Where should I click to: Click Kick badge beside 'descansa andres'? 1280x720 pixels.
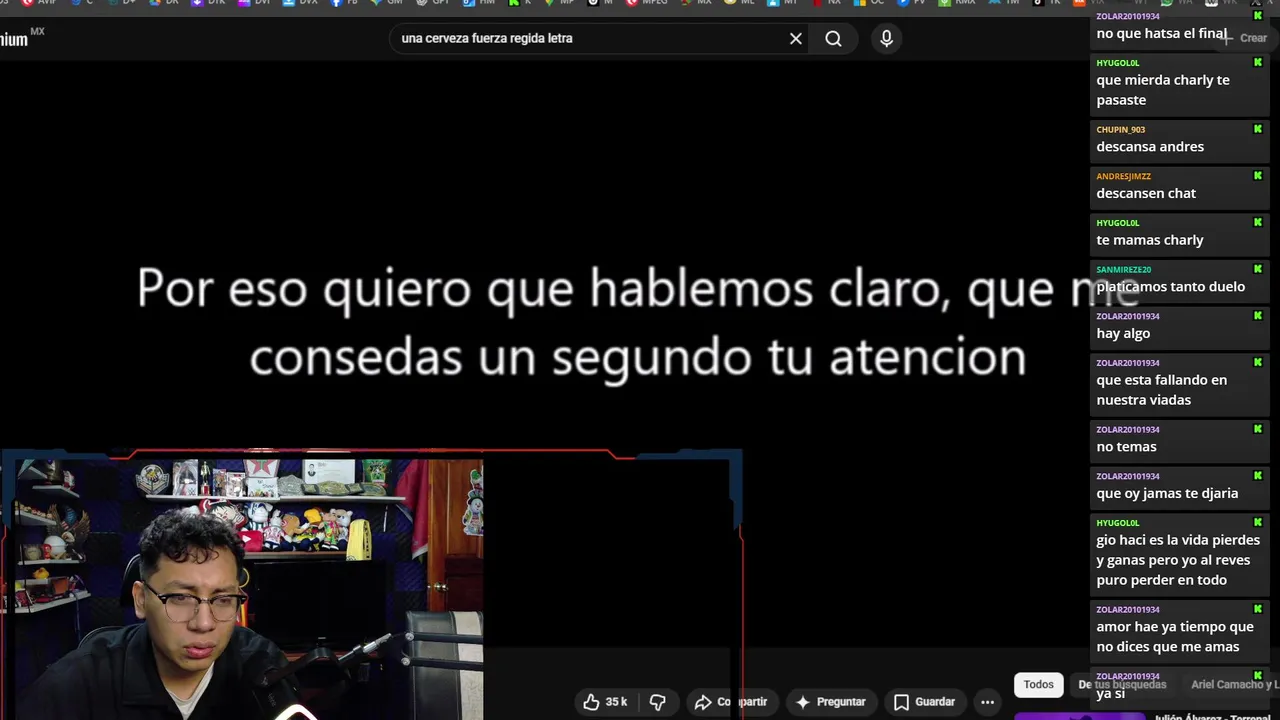pos(1258,129)
